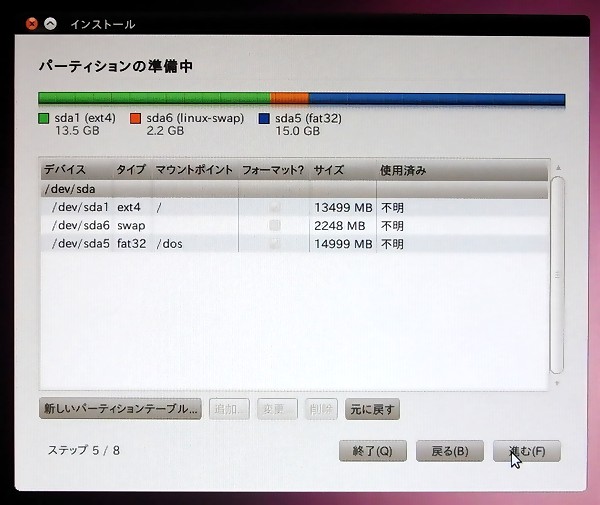The image size is (600, 505).
Task: Click the 進む(F) forward button
Action: pyautogui.click(x=527, y=451)
